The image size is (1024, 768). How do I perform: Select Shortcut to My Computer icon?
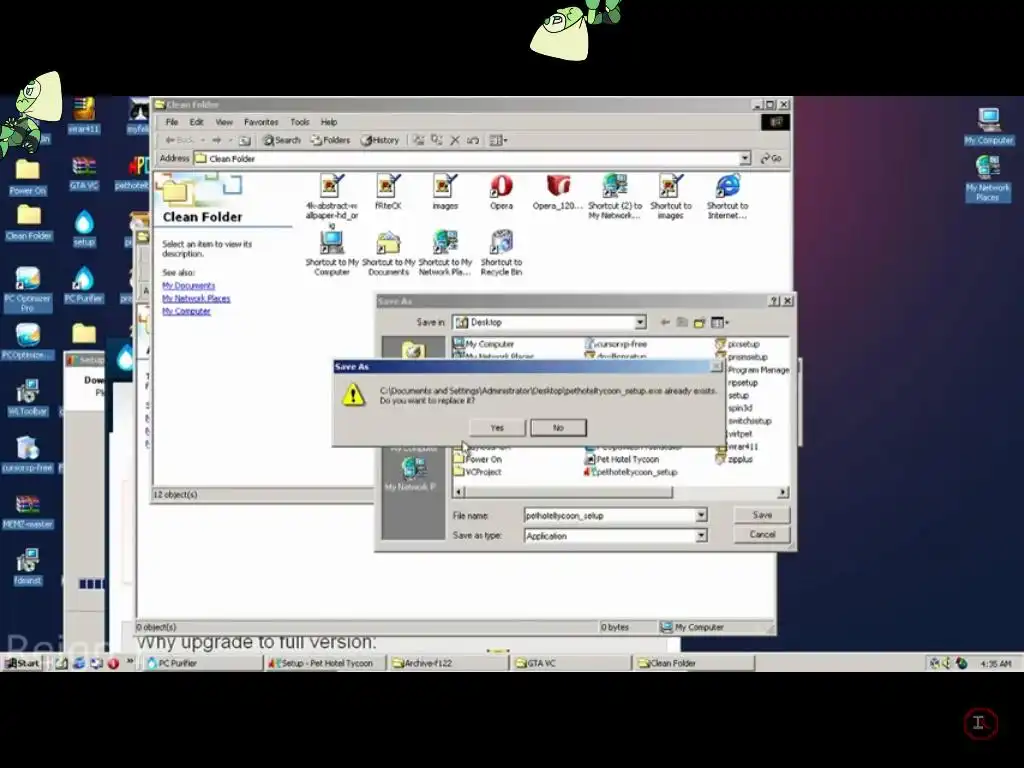click(x=332, y=253)
